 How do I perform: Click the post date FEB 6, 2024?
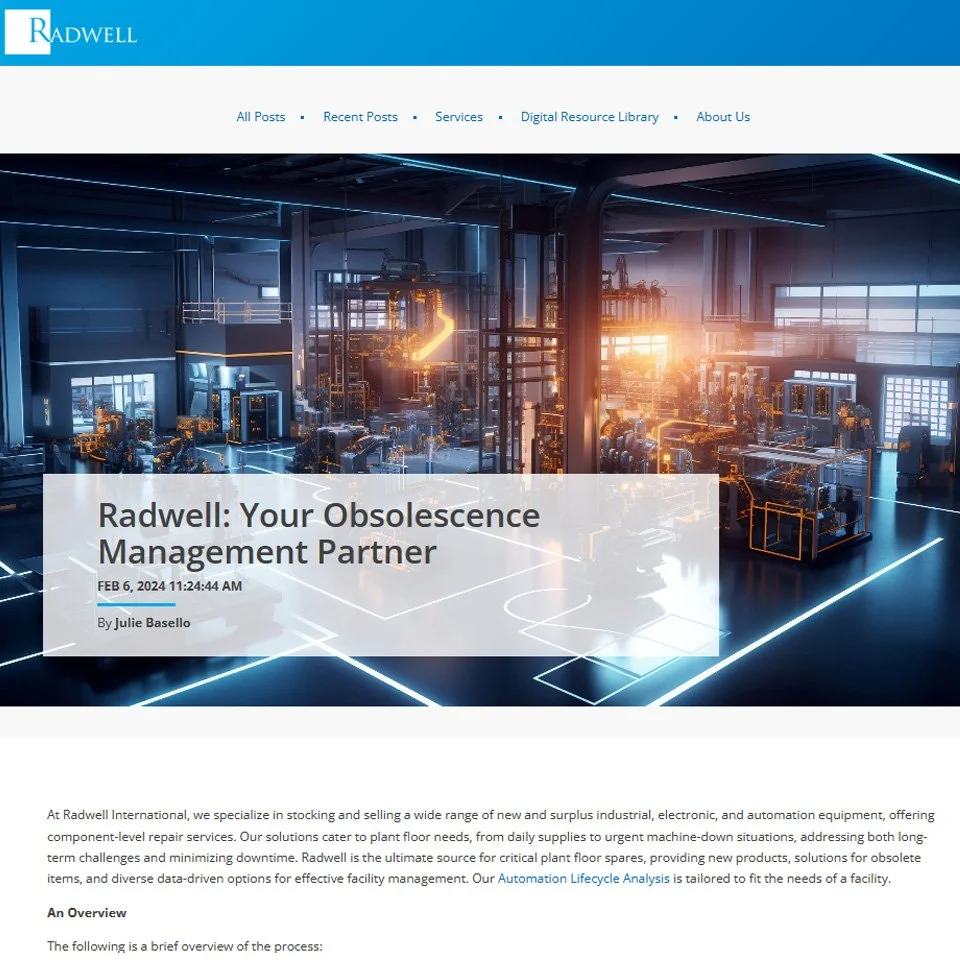170,586
